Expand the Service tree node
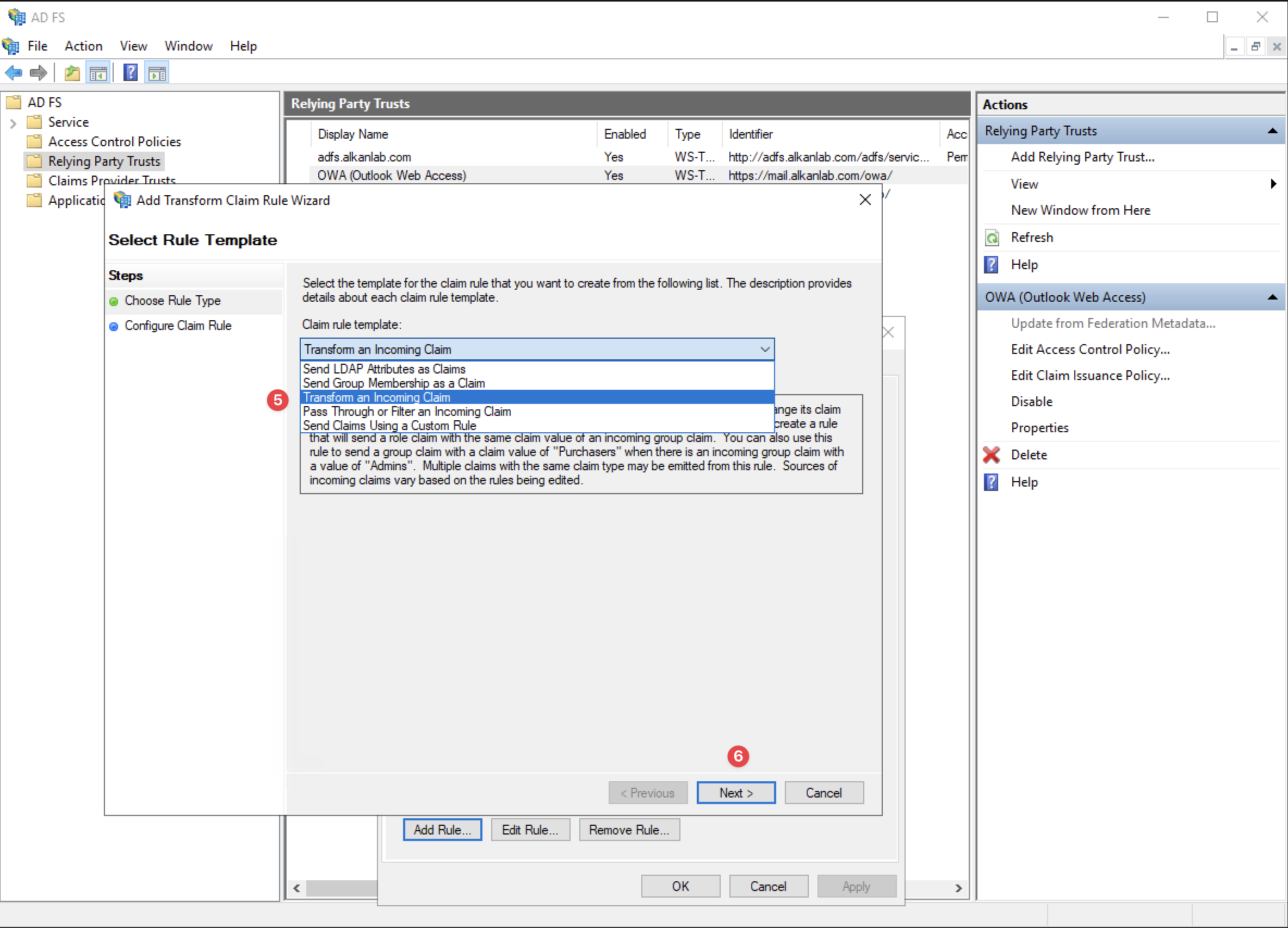 (x=14, y=123)
